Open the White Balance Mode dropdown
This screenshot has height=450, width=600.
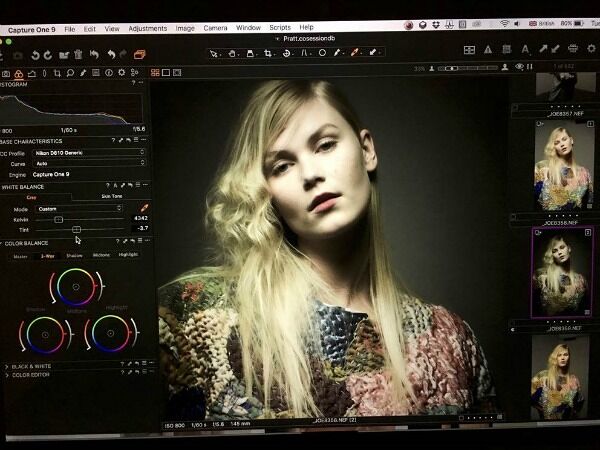click(78, 208)
